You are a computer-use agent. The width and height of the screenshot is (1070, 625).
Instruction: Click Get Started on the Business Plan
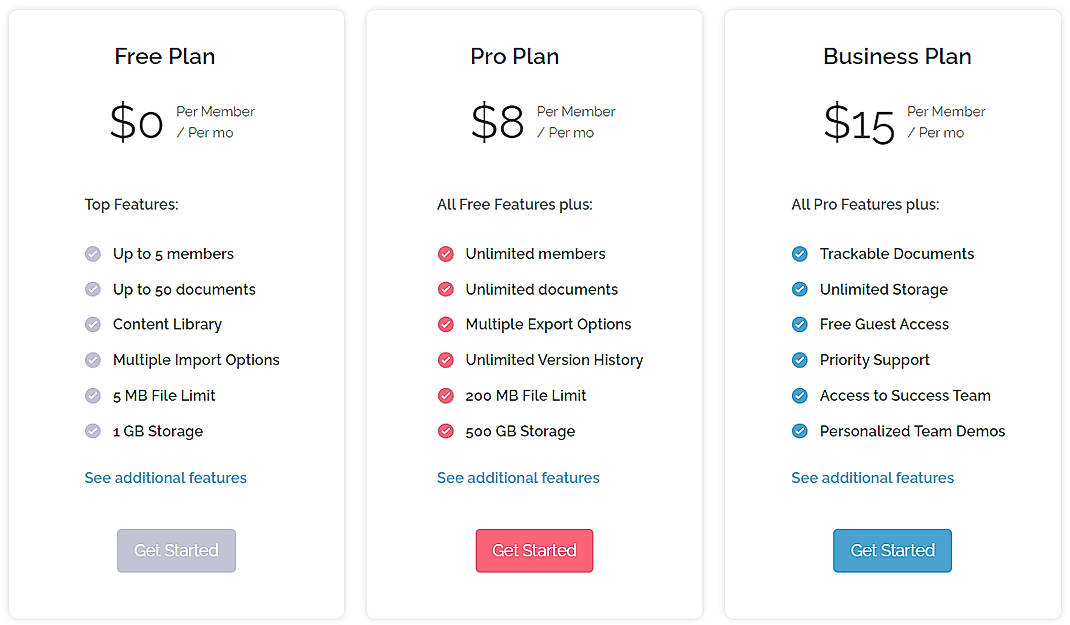click(892, 550)
